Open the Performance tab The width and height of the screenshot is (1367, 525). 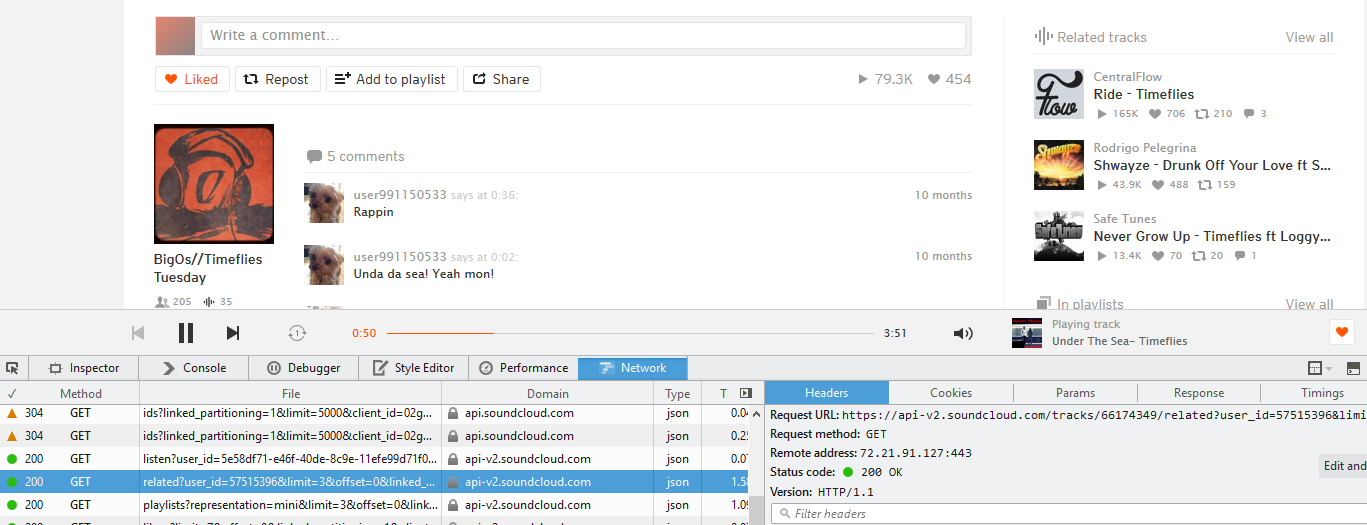pyautogui.click(x=523, y=368)
